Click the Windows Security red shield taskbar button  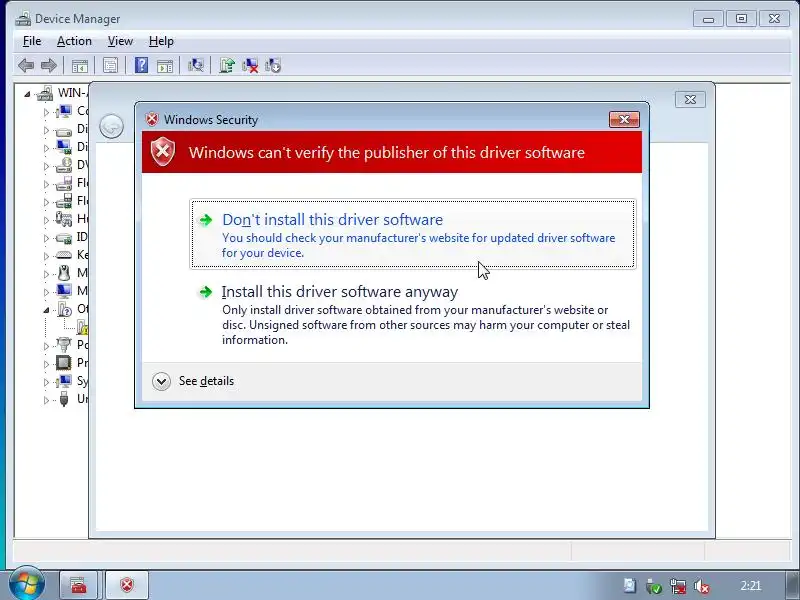click(127, 585)
